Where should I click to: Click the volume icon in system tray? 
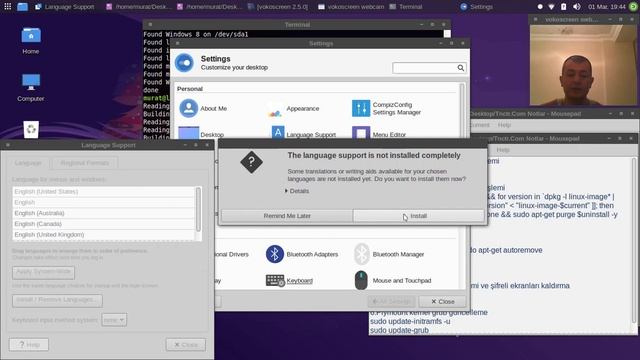pos(576,7)
